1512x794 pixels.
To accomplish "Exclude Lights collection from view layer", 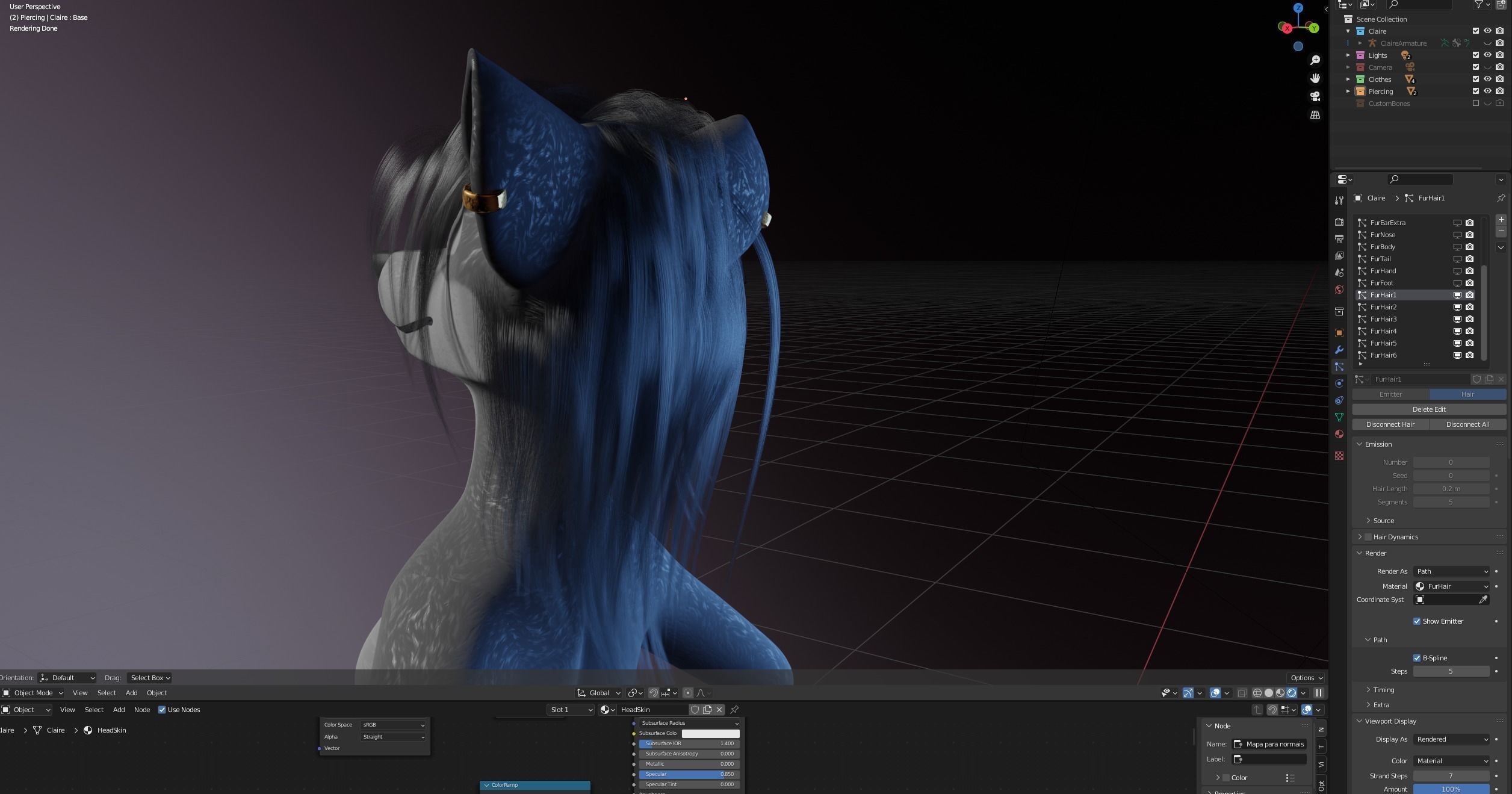I will click(x=1475, y=55).
